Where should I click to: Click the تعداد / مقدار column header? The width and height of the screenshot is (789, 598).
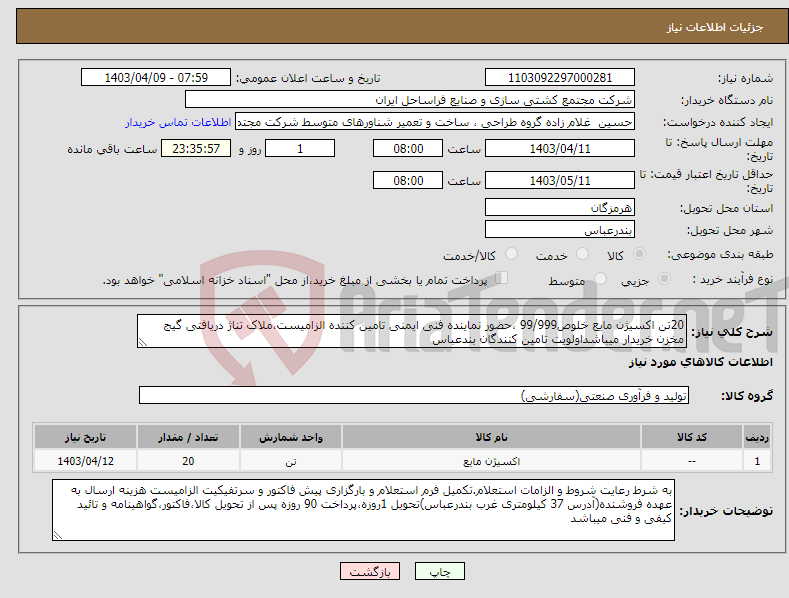coord(188,437)
